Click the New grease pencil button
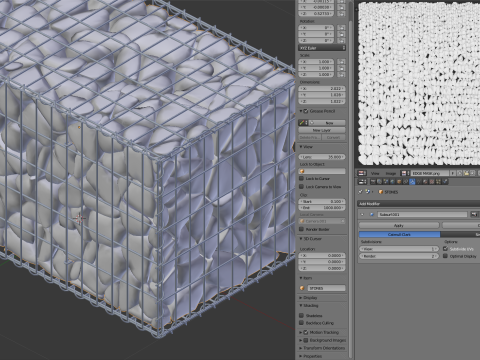The width and height of the screenshot is (480, 360). [x=326, y=123]
